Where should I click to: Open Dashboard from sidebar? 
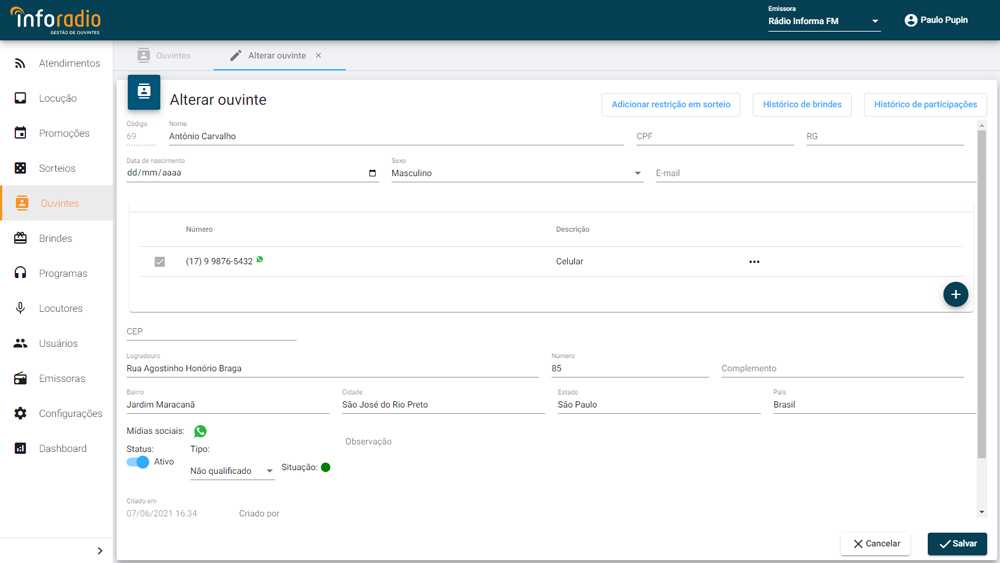click(57, 448)
